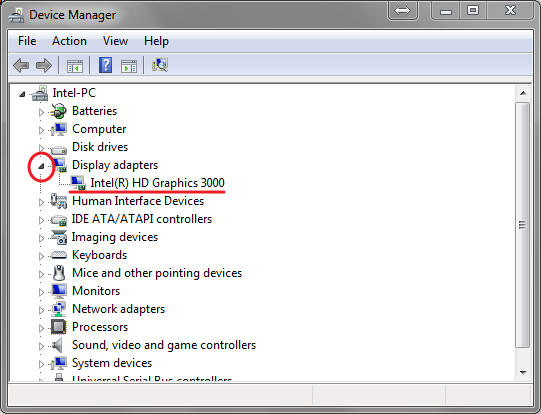
Task: Expand the Keyboards category
Action: click(41, 256)
